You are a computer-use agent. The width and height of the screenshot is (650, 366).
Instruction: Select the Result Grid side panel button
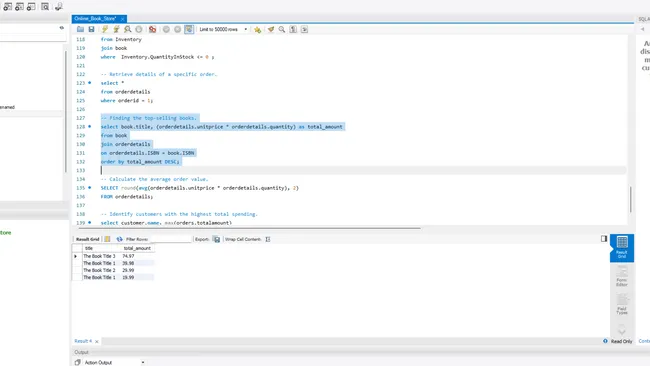pyautogui.click(x=622, y=248)
